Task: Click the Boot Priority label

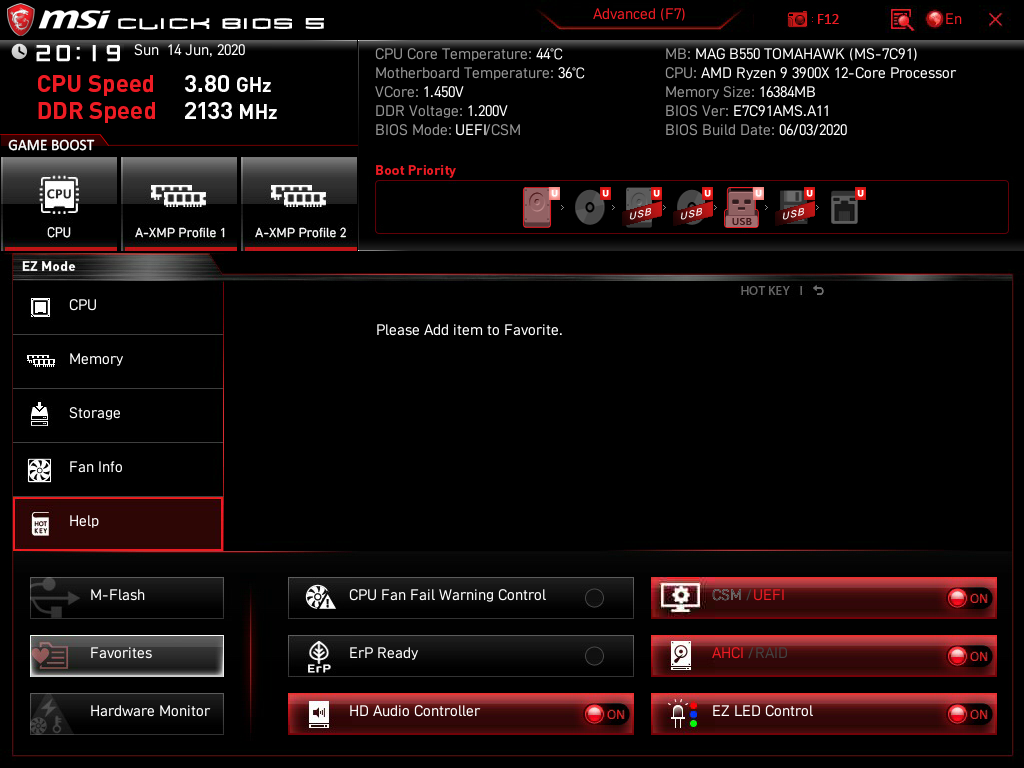Action: [415, 170]
